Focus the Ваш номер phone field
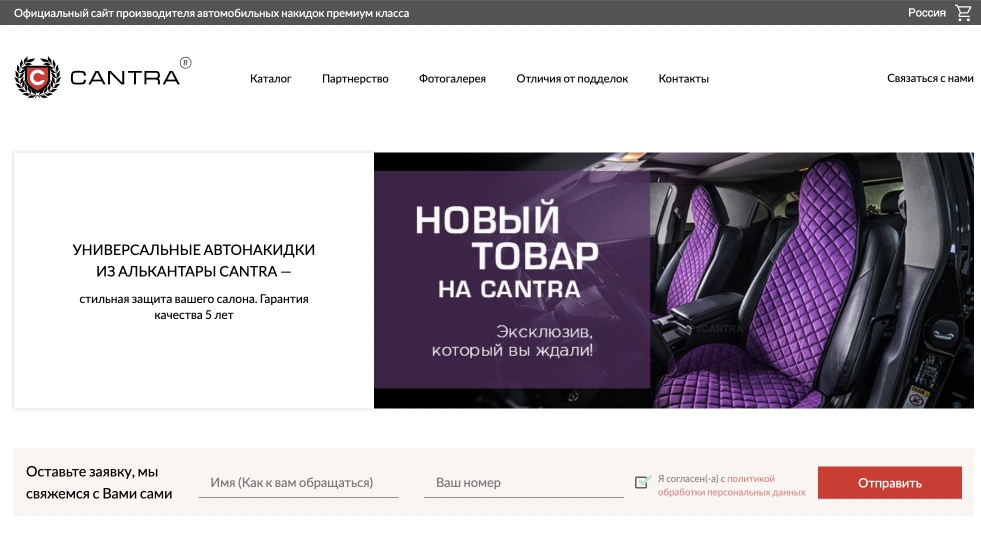 (x=524, y=483)
